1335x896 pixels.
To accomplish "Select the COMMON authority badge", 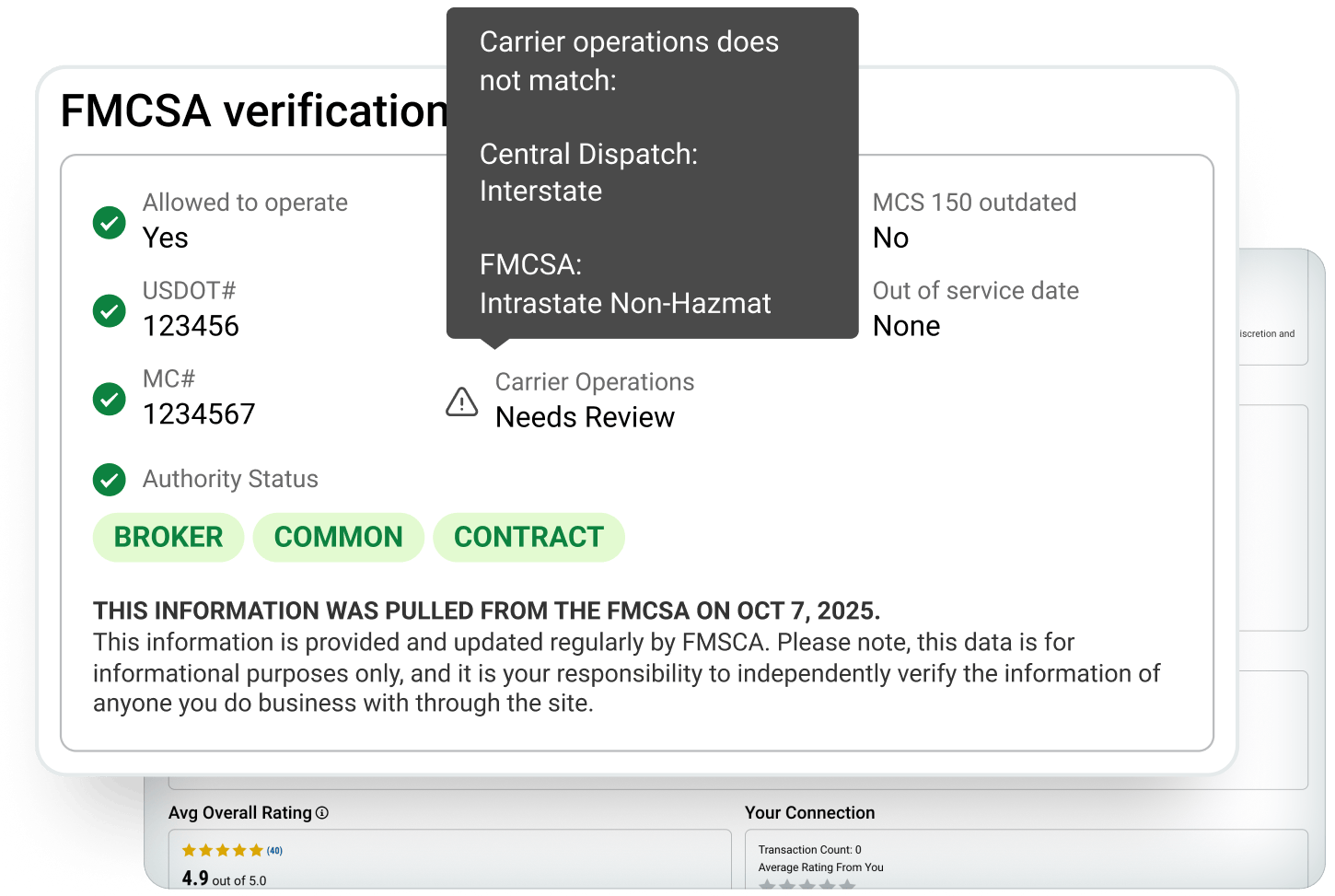I will 338,537.
